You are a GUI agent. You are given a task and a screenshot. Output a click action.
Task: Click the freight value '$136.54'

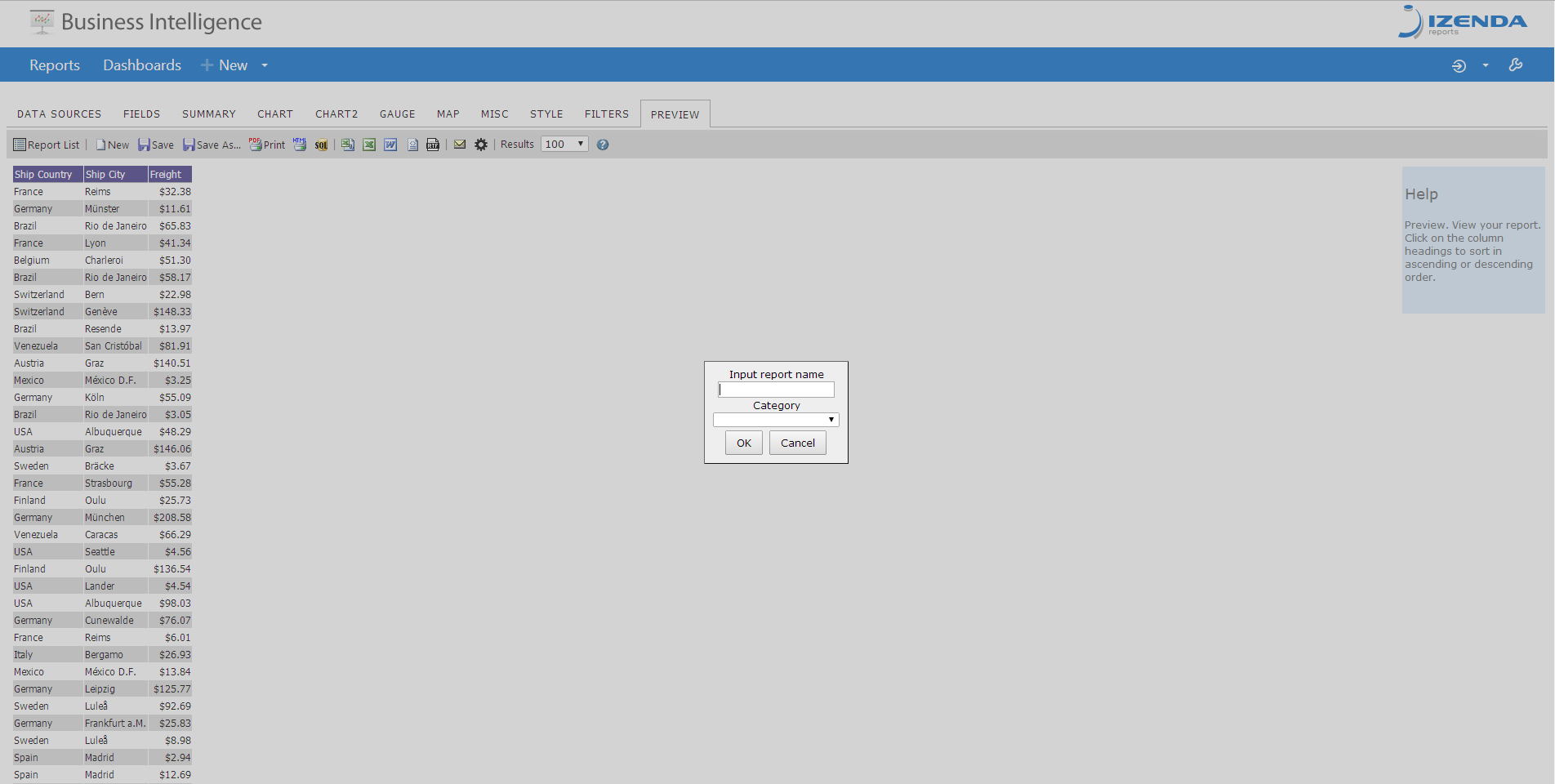pyautogui.click(x=172, y=569)
